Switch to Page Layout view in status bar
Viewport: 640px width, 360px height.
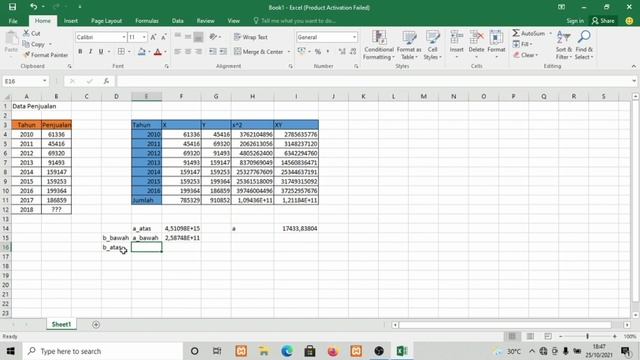pos(530,336)
